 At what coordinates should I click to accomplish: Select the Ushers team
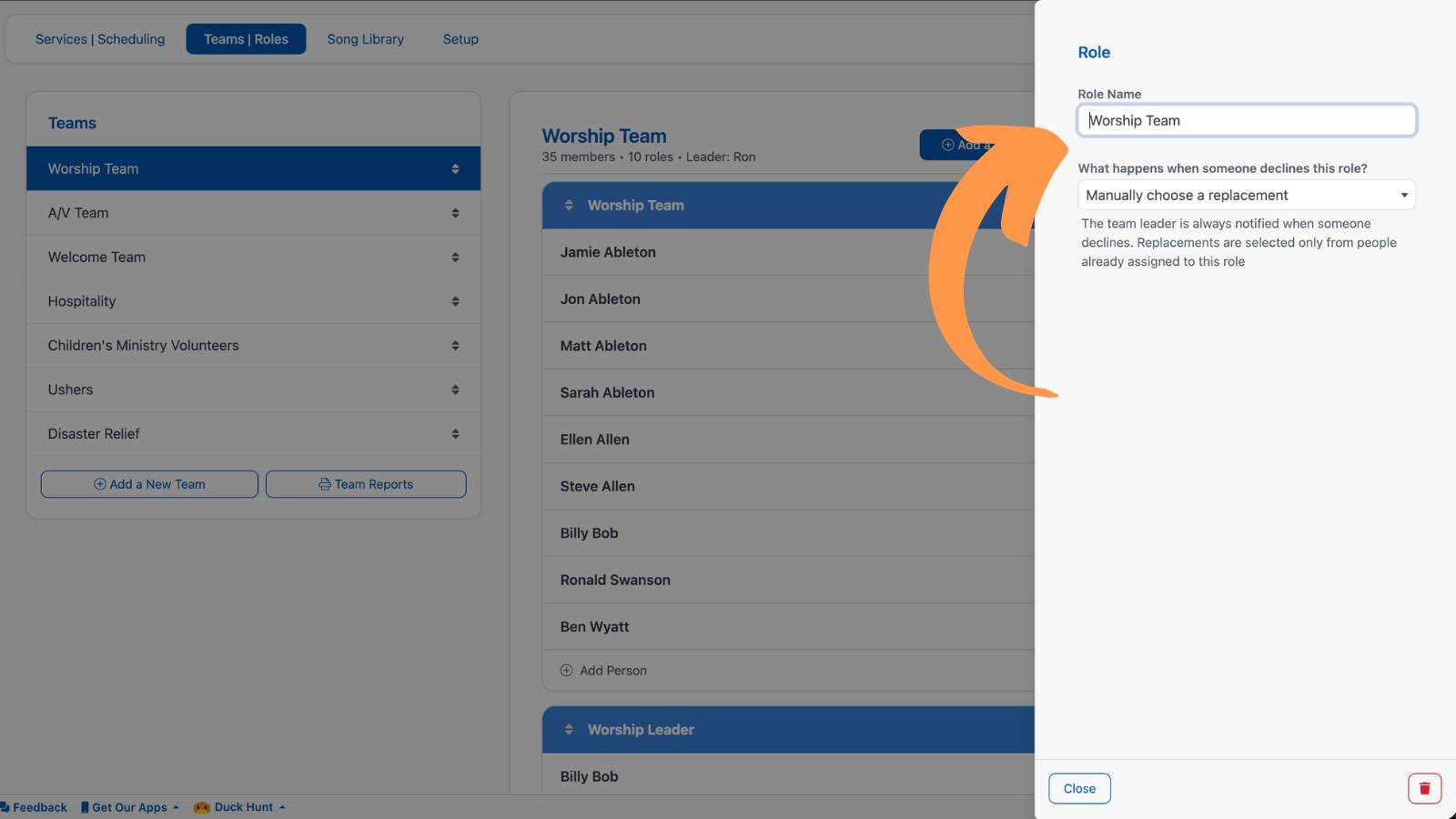[253, 389]
